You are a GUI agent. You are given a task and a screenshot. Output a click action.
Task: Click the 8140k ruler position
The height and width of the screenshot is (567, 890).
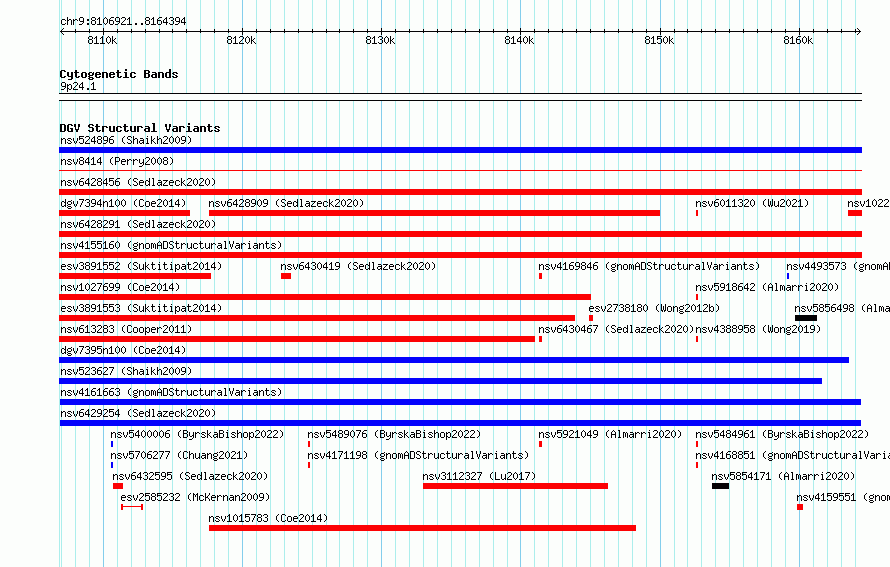click(x=519, y=40)
